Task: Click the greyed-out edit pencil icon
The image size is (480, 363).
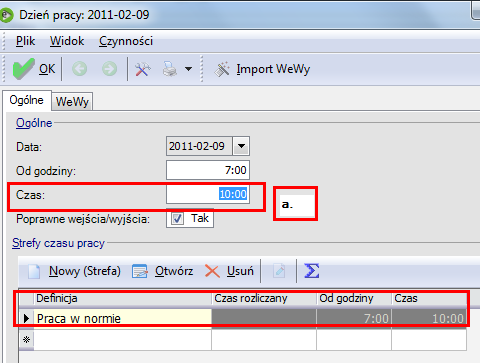Action: pyautogui.click(x=279, y=271)
